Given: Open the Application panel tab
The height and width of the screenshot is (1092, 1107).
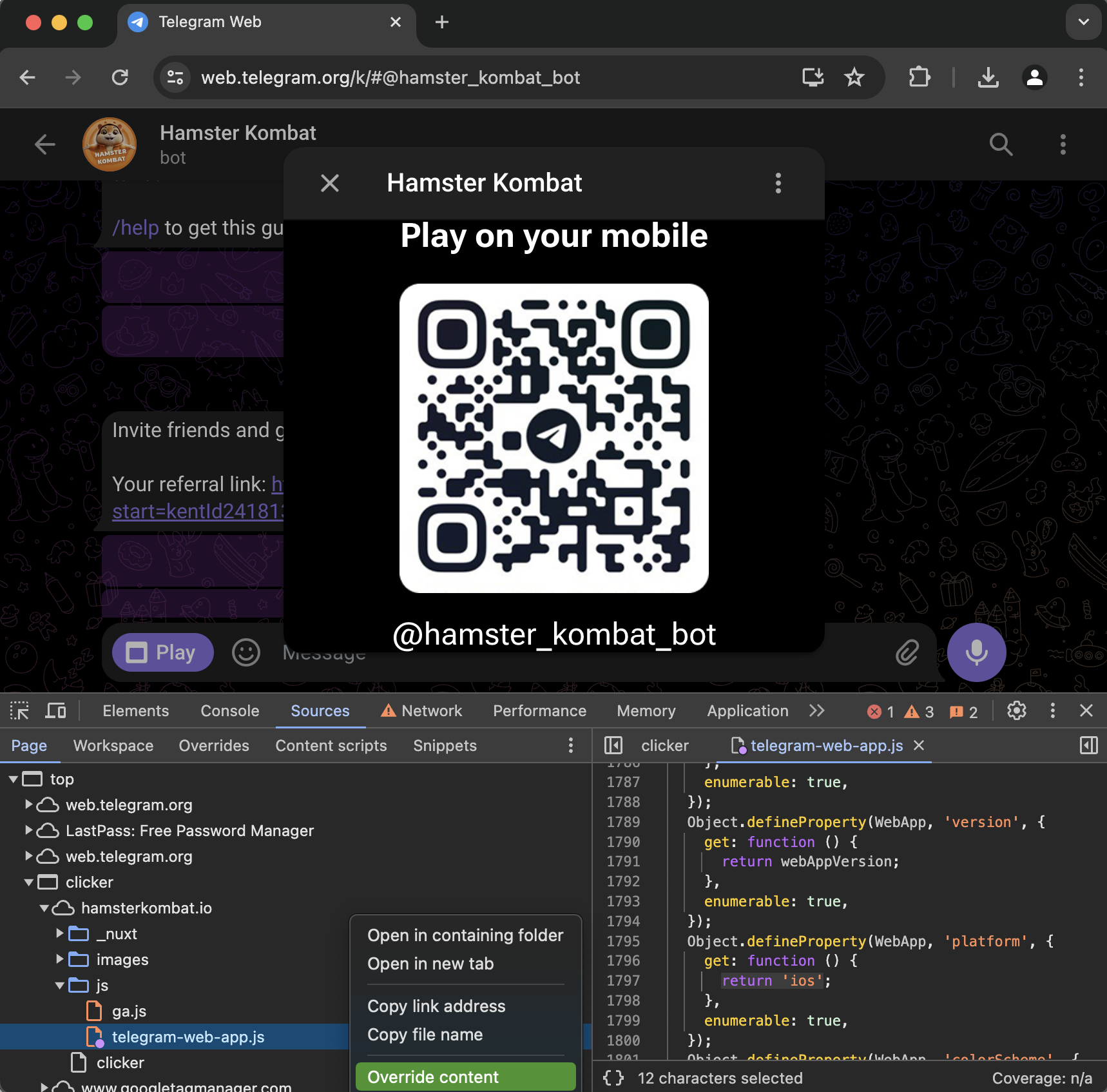Looking at the screenshot, I should [x=748, y=711].
